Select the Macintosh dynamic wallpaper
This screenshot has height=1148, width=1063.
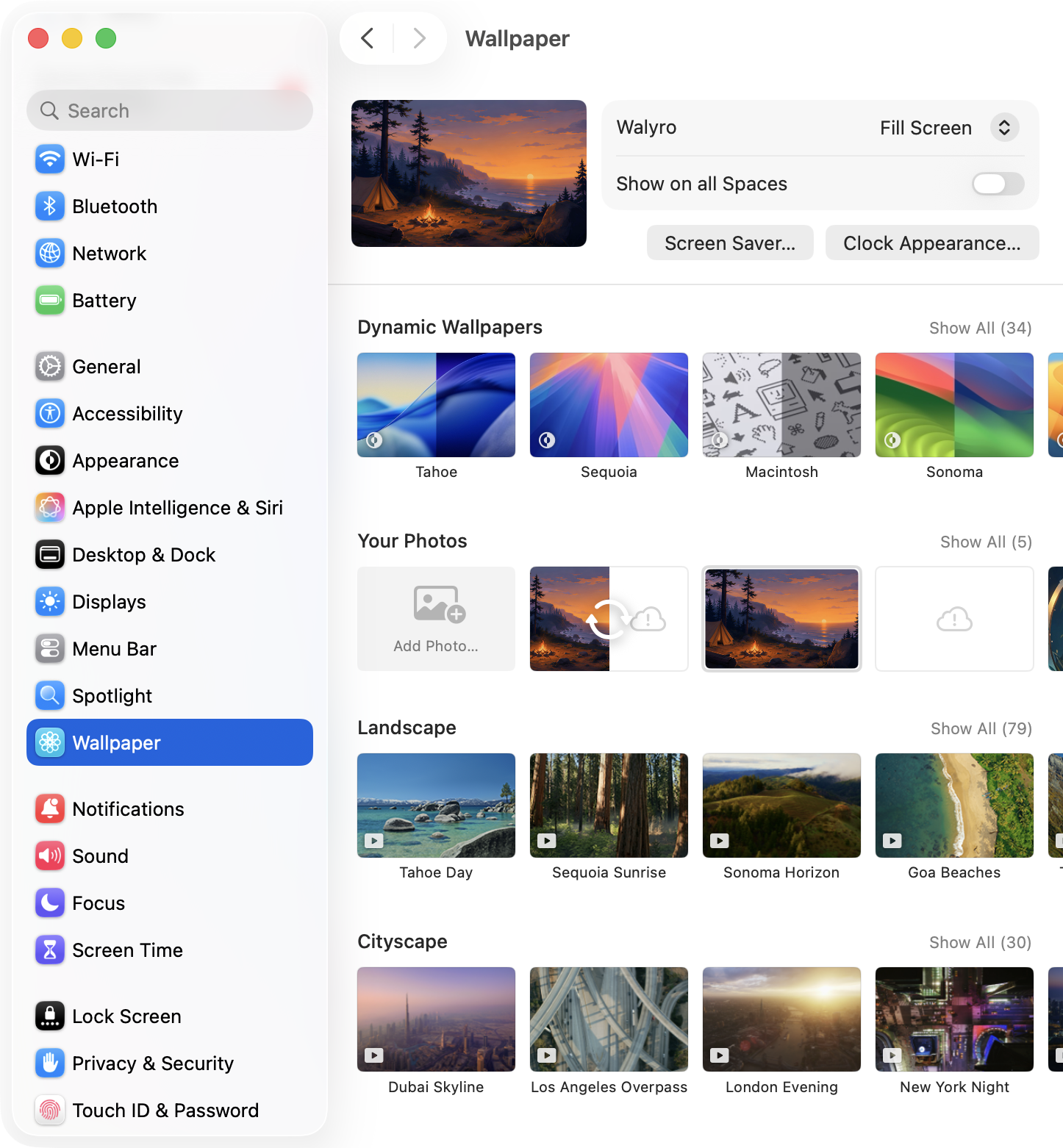click(x=781, y=405)
